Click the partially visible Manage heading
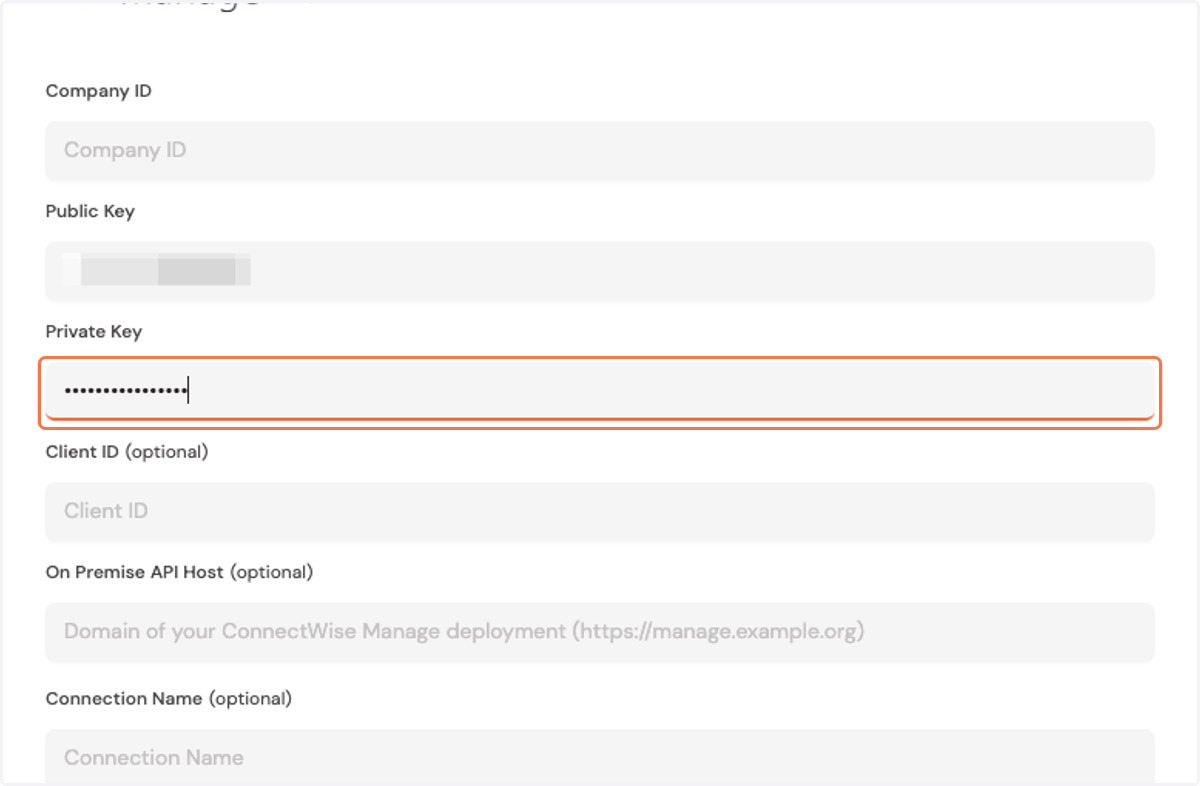 click(190, 5)
